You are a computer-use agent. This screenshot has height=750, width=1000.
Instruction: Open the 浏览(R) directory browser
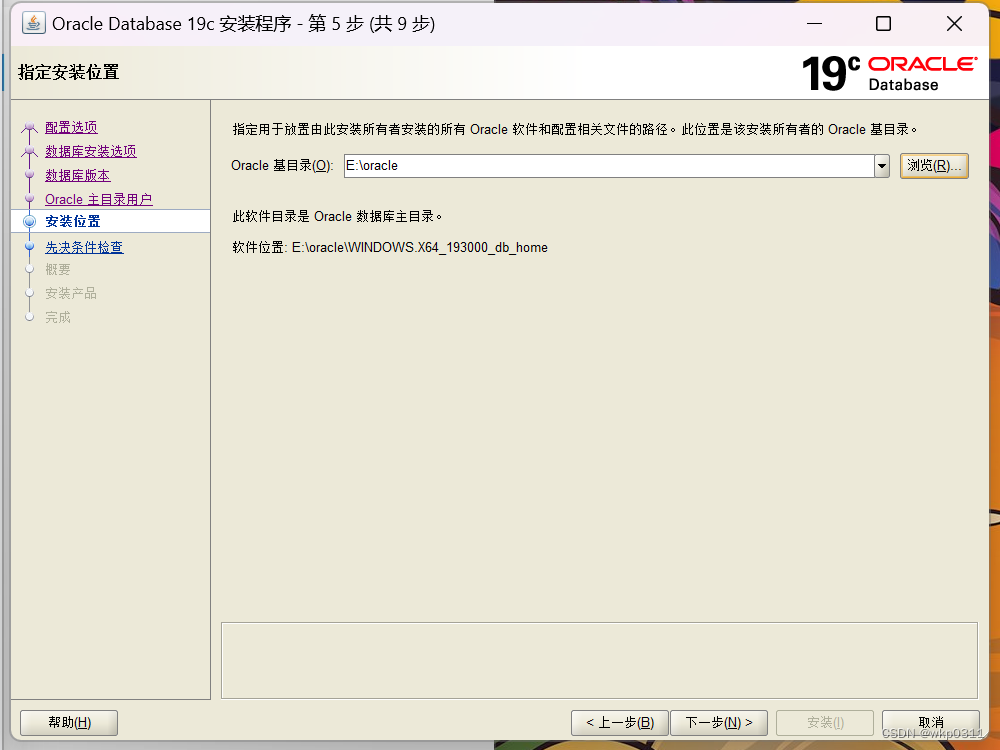[x=934, y=165]
